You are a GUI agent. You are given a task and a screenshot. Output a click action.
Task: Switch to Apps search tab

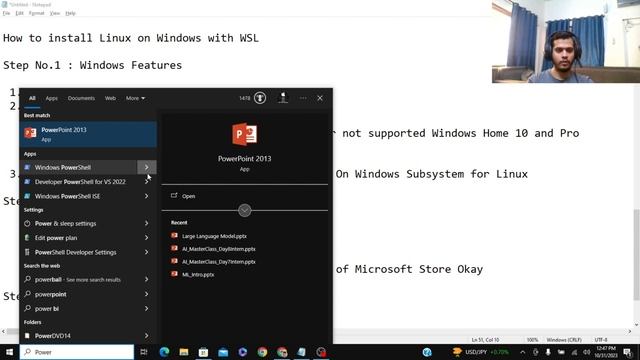51,98
